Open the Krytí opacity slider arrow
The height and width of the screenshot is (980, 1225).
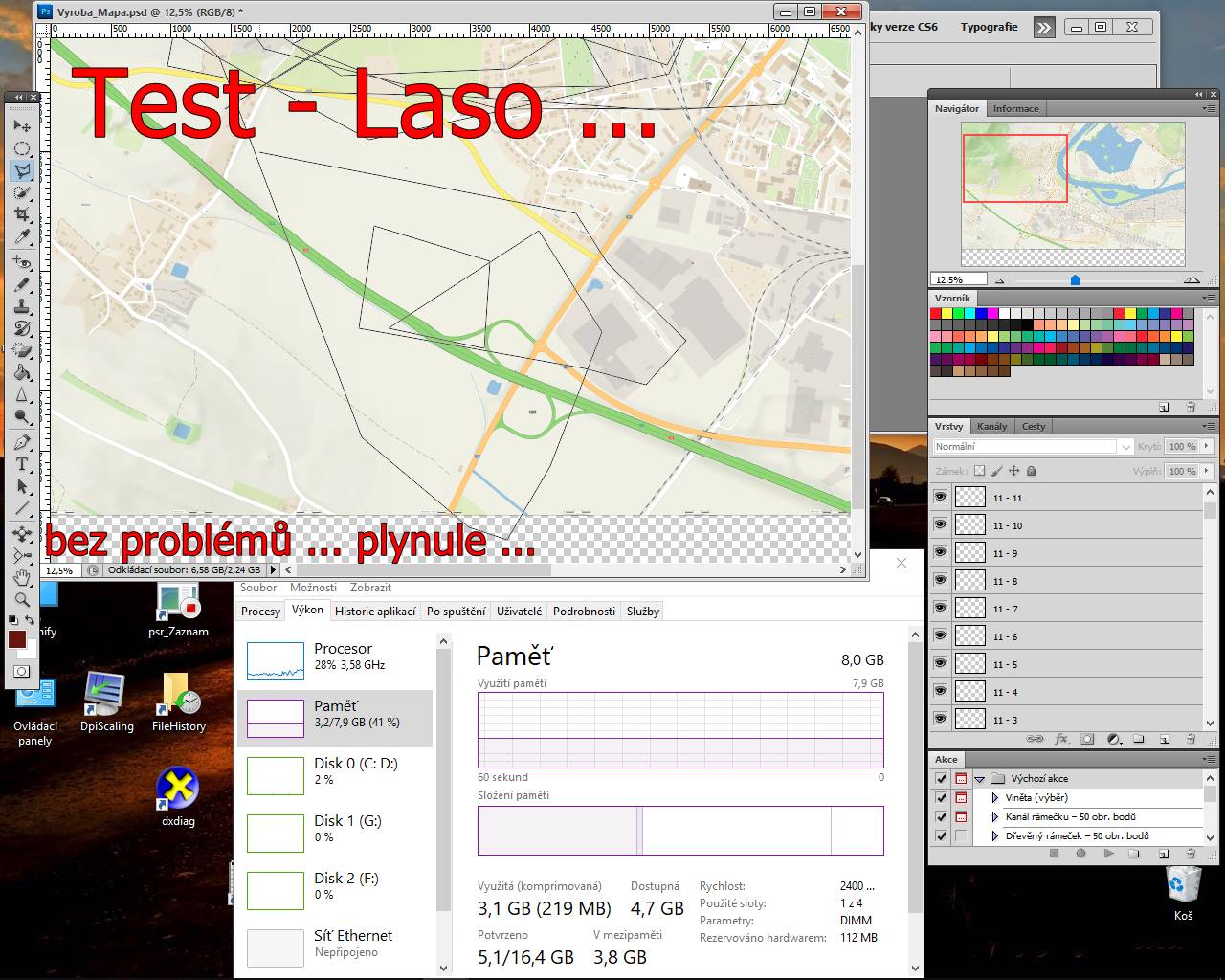coord(1207,446)
